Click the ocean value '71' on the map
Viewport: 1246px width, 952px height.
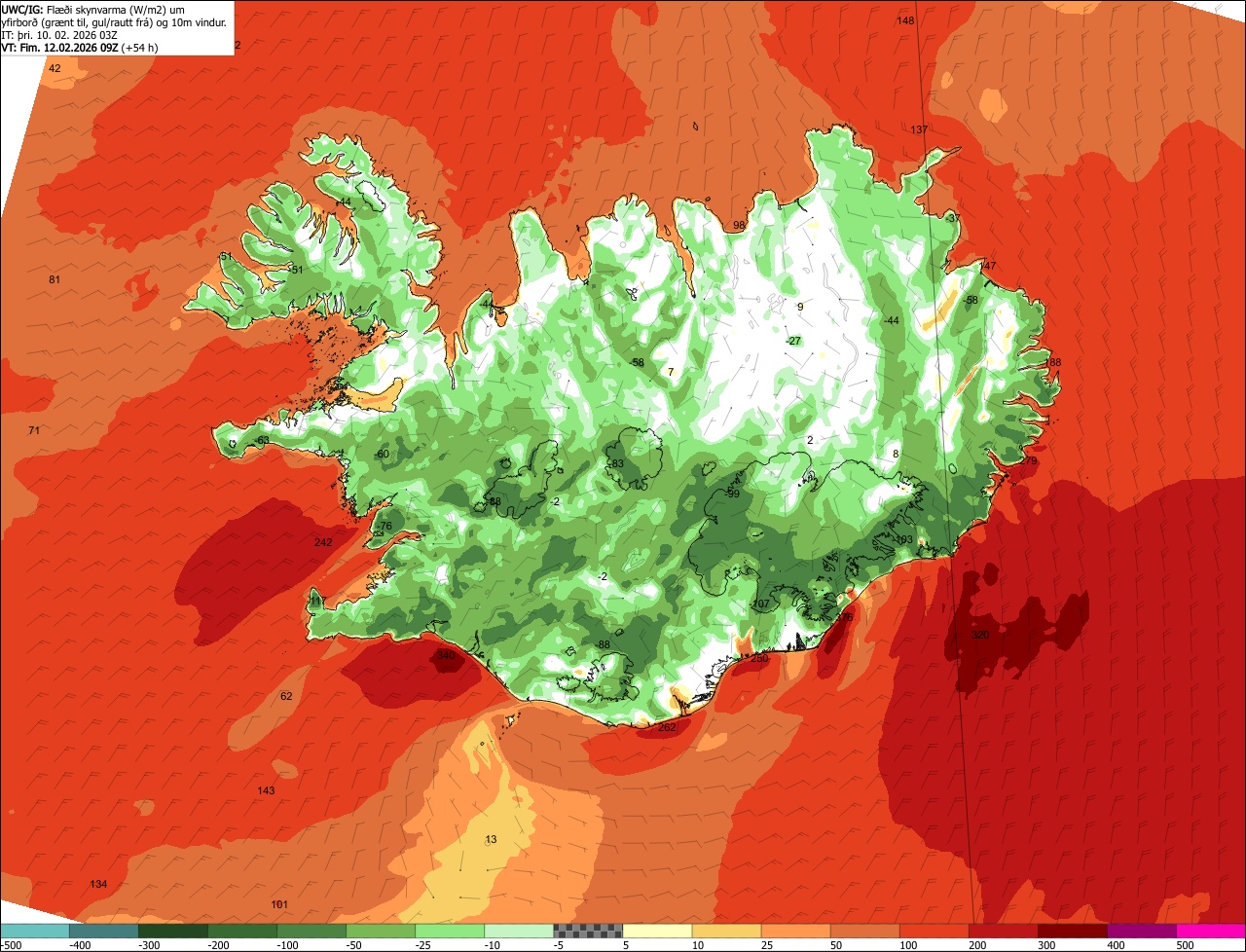coord(34,430)
